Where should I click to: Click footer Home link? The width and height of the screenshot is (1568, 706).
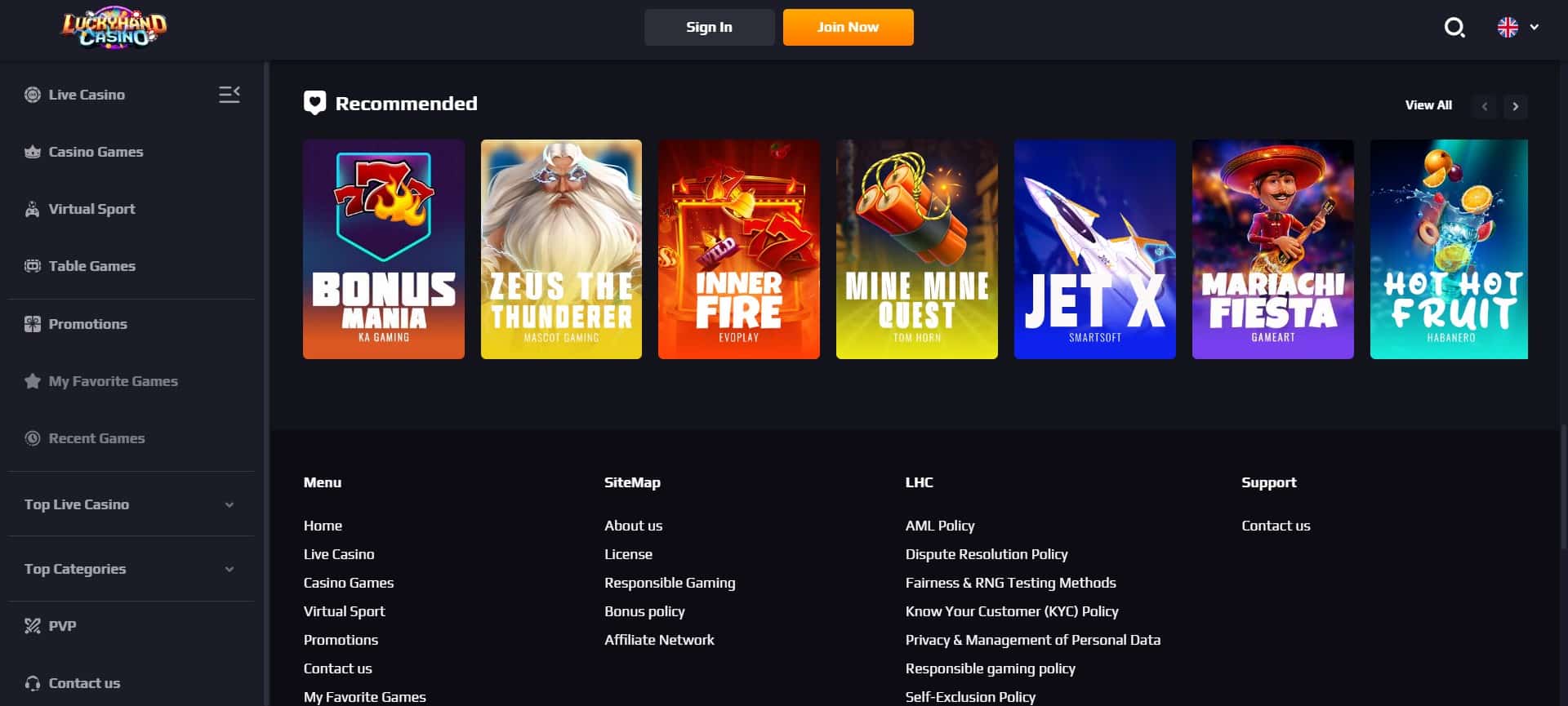(323, 526)
